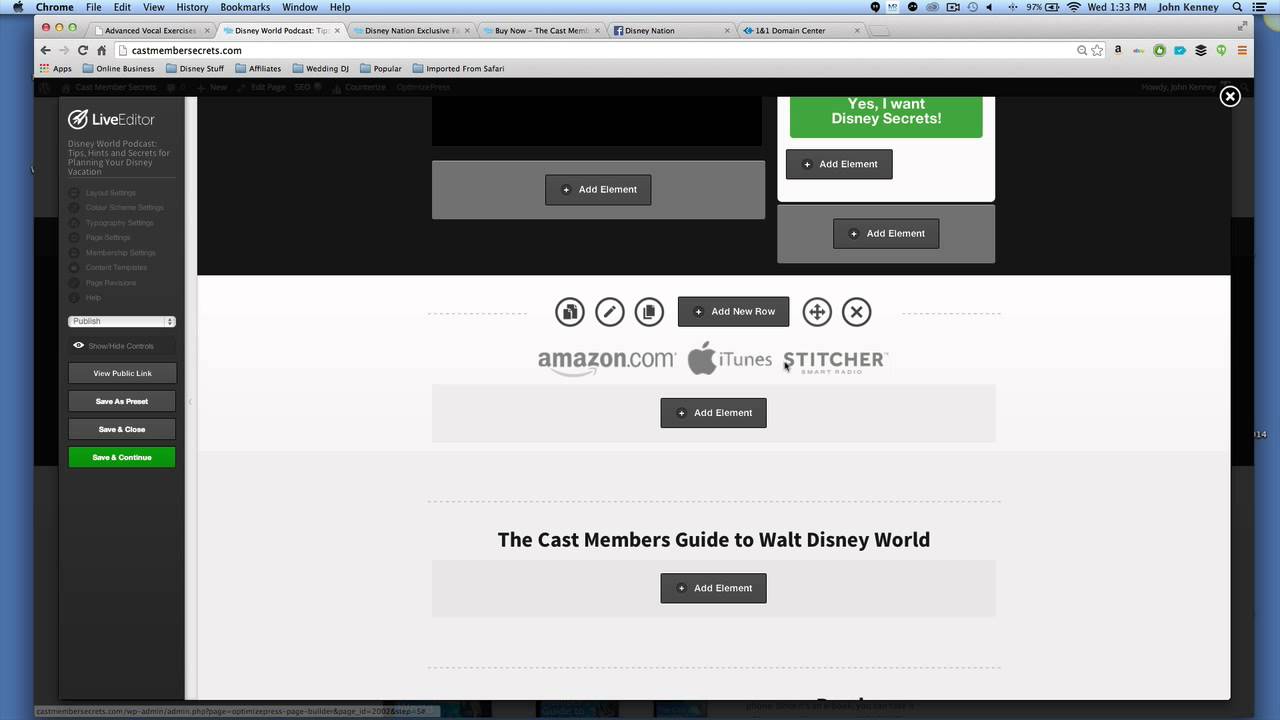Click the green thumbs-up extension icon
The width and height of the screenshot is (1280, 720).
click(x=1159, y=50)
